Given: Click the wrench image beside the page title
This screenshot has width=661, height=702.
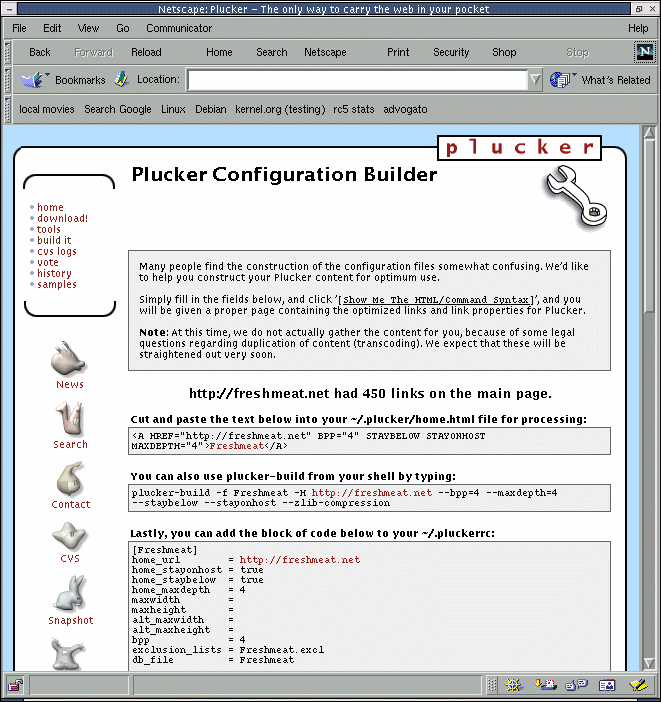Looking at the screenshot, I should pos(576,196).
